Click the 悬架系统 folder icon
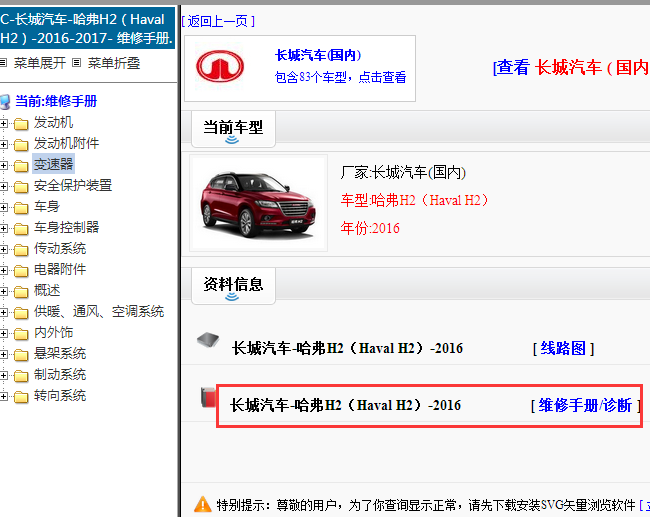This screenshot has width=650, height=517. [x=21, y=355]
